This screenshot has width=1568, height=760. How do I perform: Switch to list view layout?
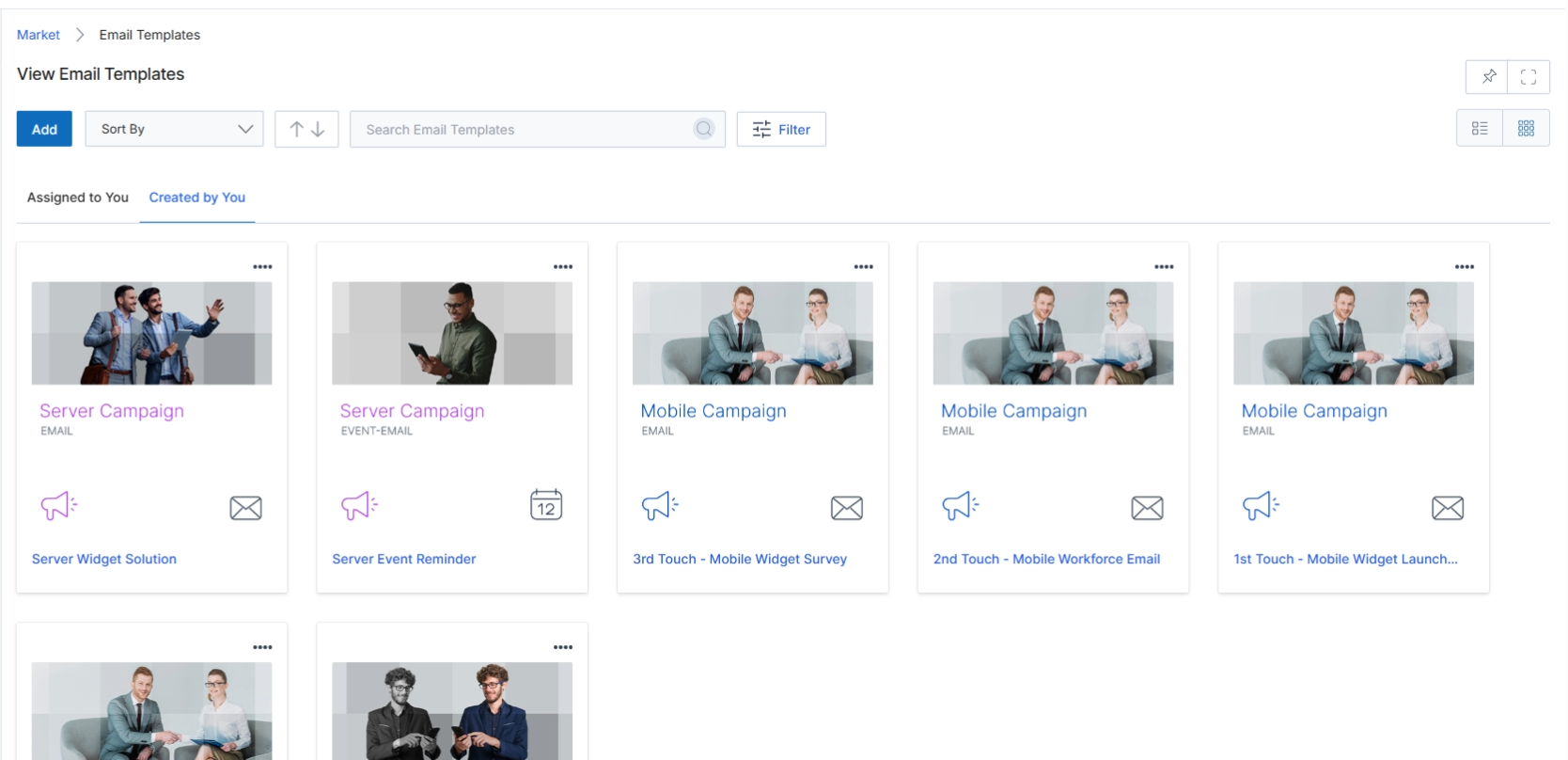[1480, 128]
